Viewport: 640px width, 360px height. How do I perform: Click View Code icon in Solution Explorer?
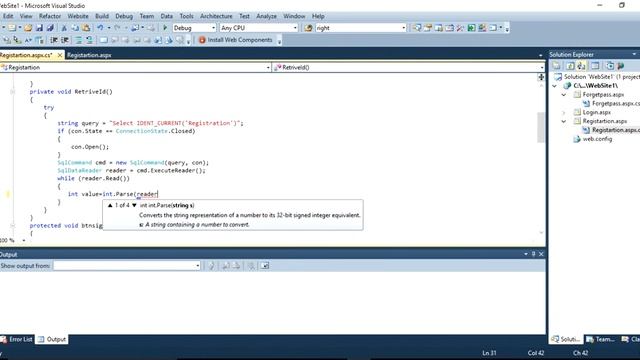(595, 66)
